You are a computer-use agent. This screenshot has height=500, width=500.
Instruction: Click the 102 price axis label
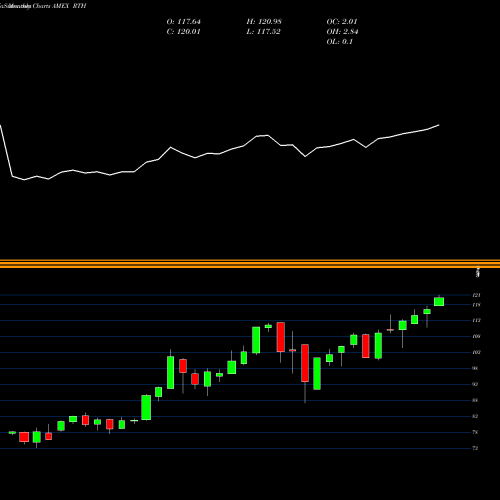[476, 352]
